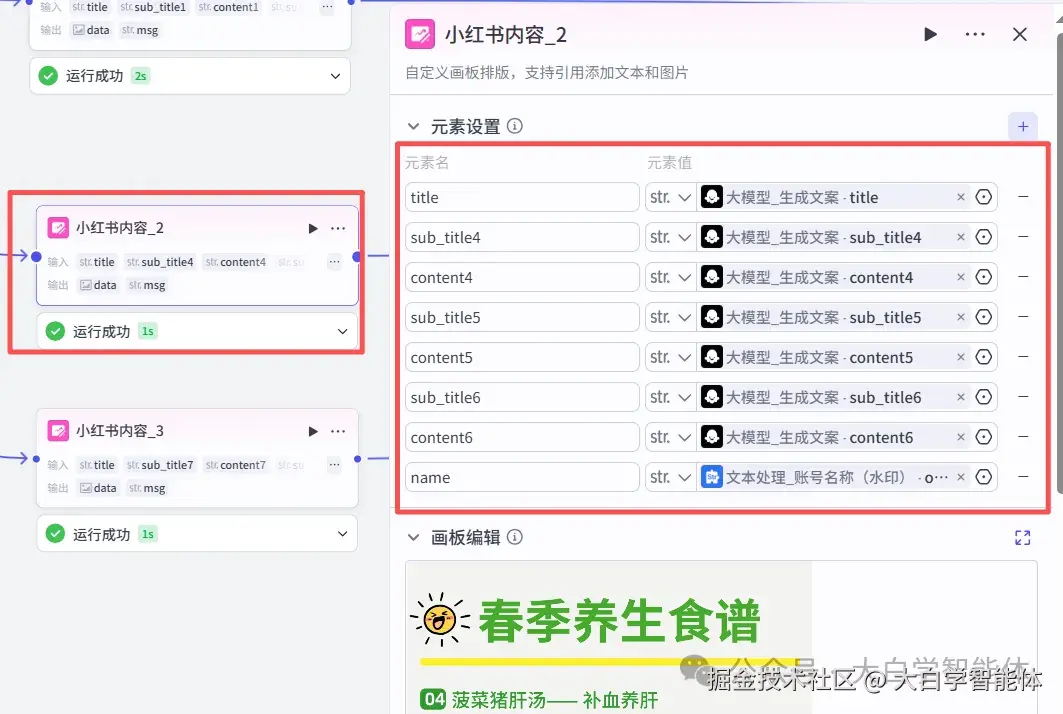This screenshot has width=1063, height=714.
Task: Click the info icon beside 画板编辑
Action: [515, 537]
